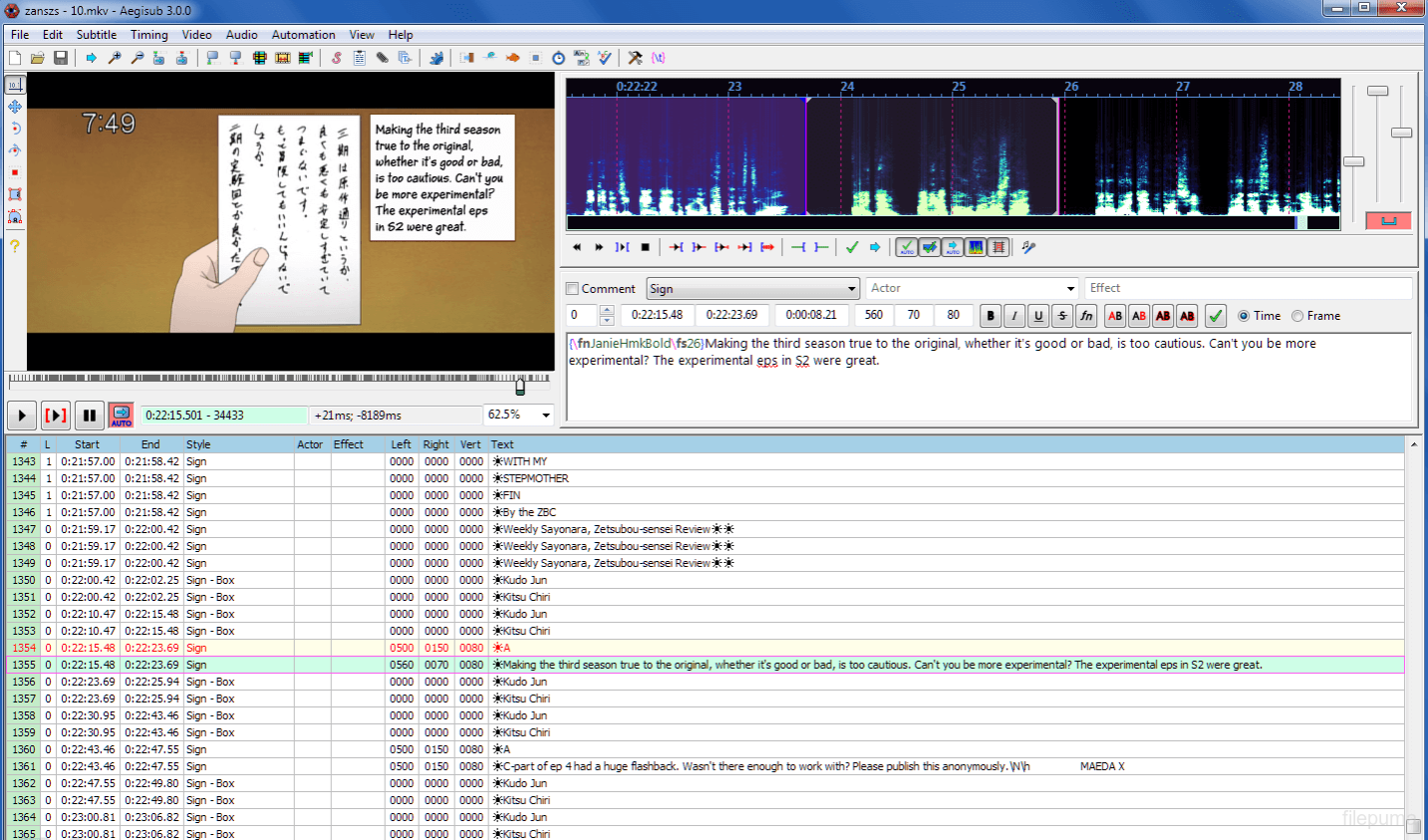Toggle auto-commit in audio toolbar
Image resolution: width=1428 pixels, height=840 pixels.
click(907, 247)
